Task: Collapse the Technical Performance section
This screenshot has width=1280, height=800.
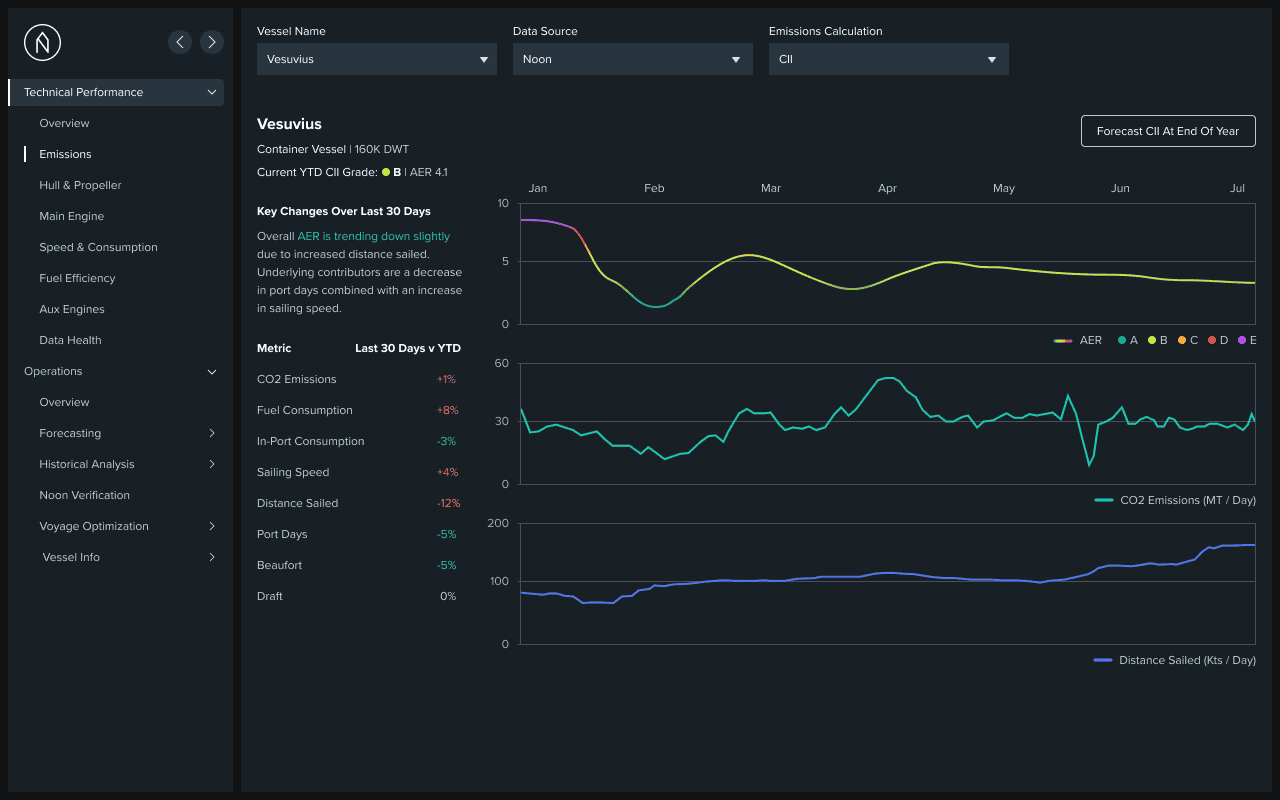Action: (211, 92)
